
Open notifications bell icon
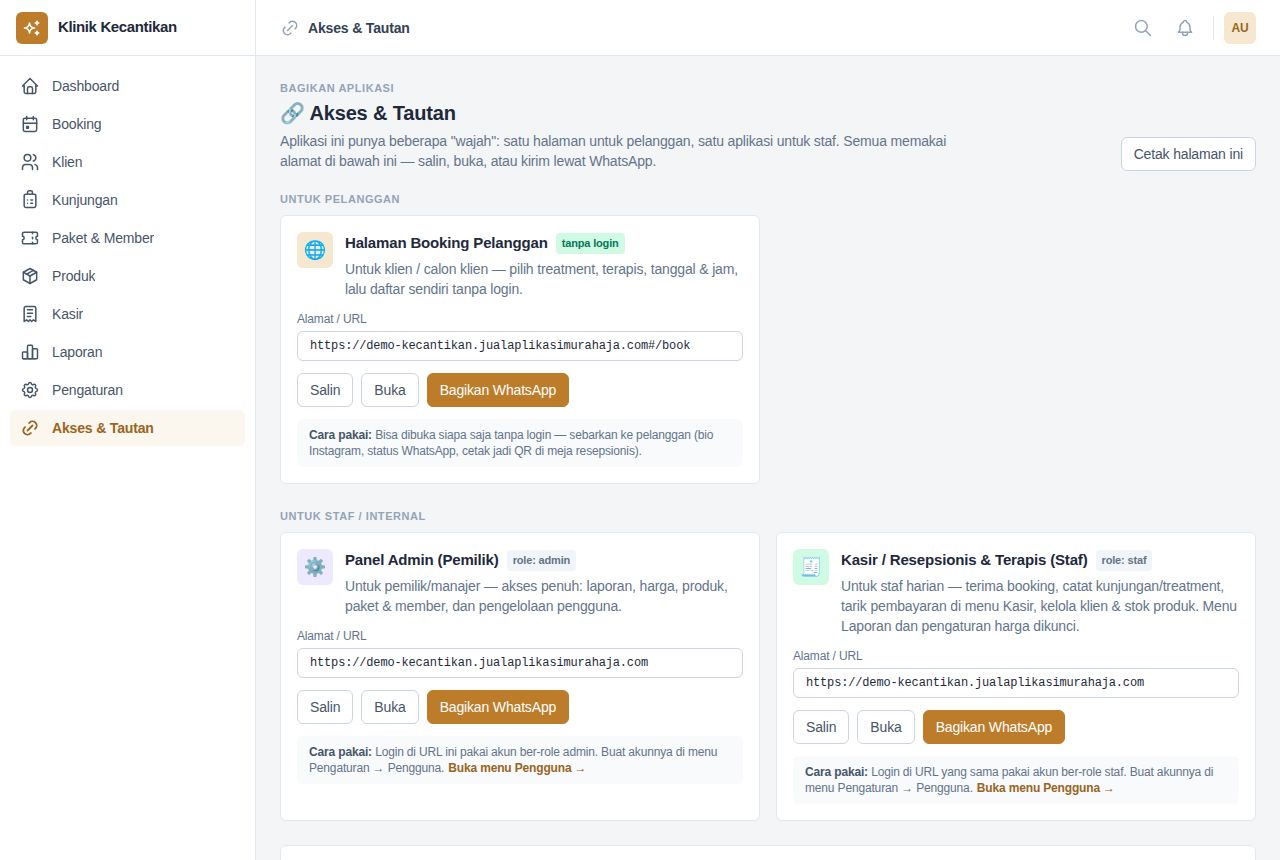tap(1185, 28)
